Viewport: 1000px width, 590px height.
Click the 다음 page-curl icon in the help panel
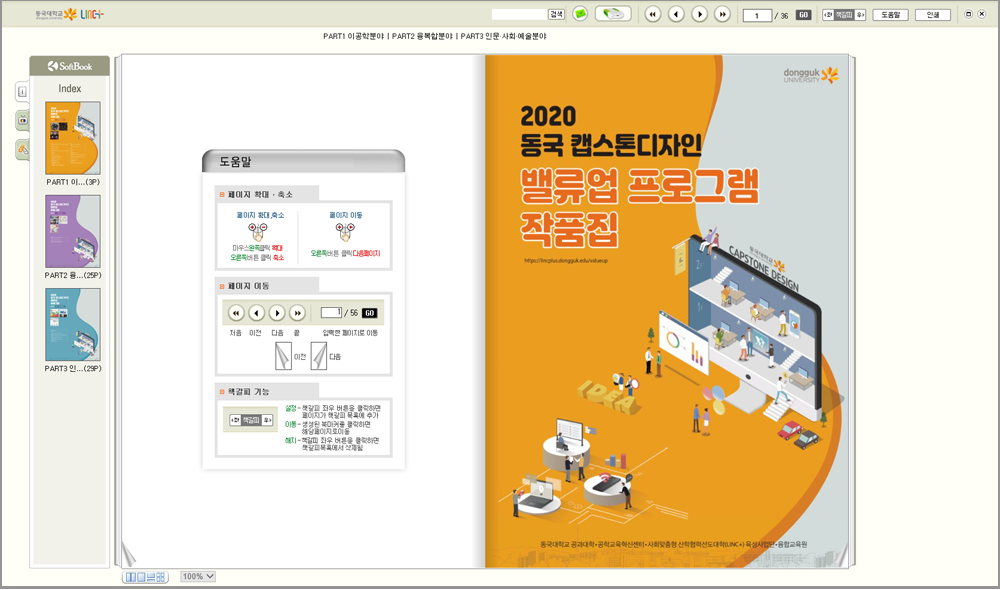pyautogui.click(x=319, y=356)
